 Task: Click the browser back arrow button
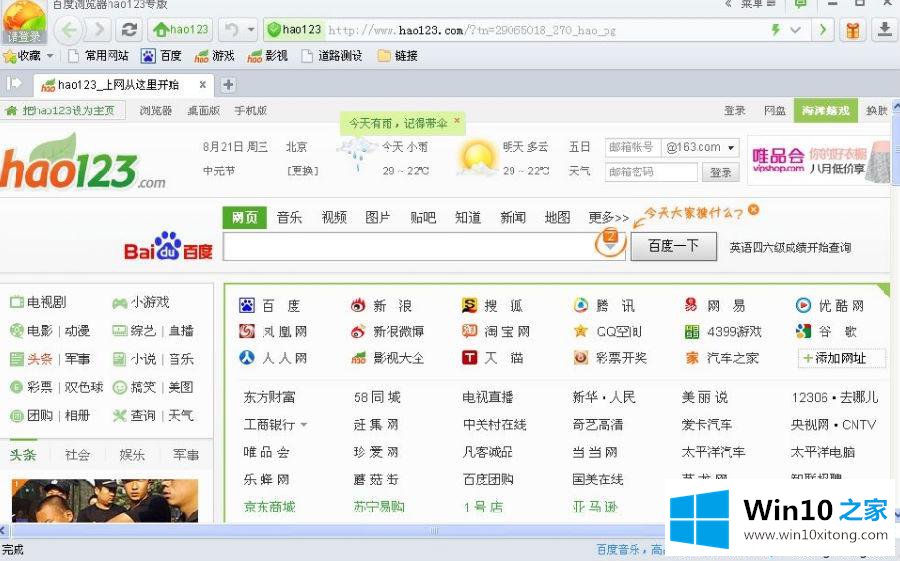tap(69, 30)
